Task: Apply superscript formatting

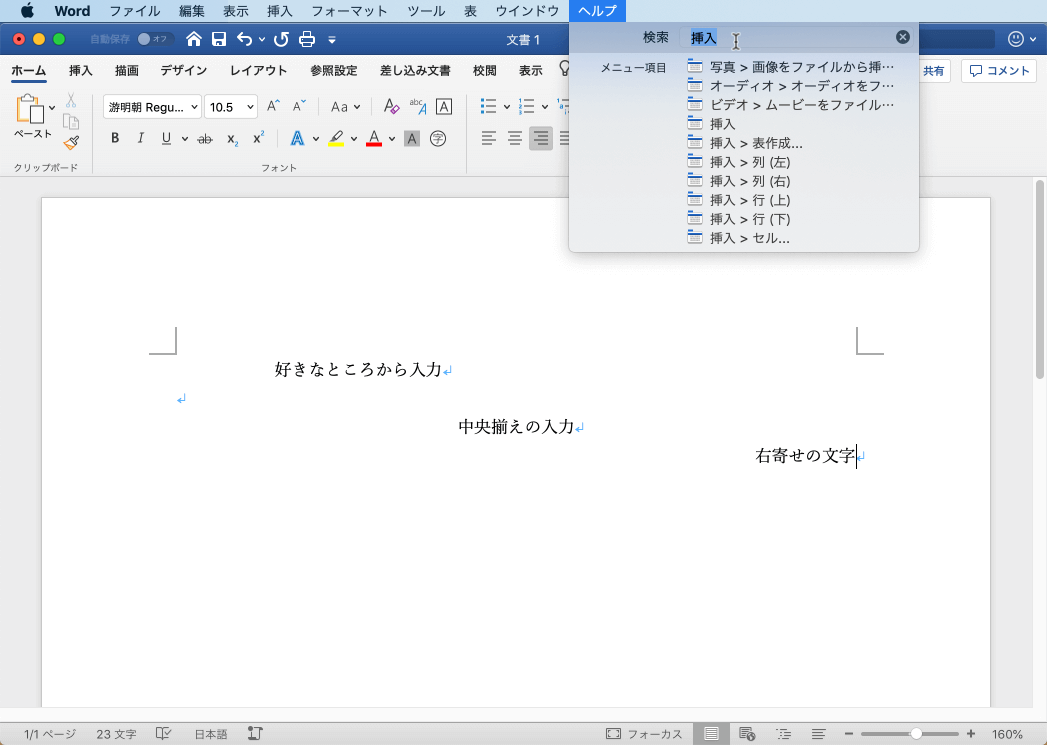Action: pyautogui.click(x=258, y=138)
